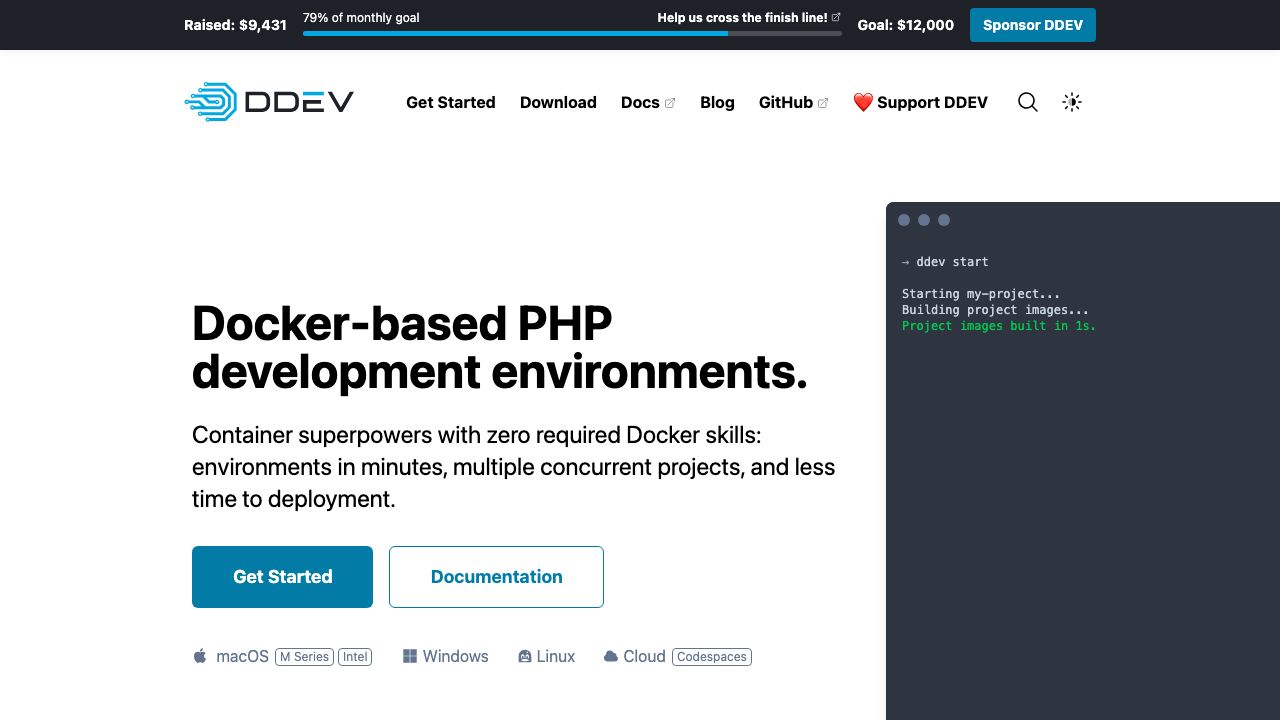Click the 'ddev start' terminal command

click(x=952, y=262)
